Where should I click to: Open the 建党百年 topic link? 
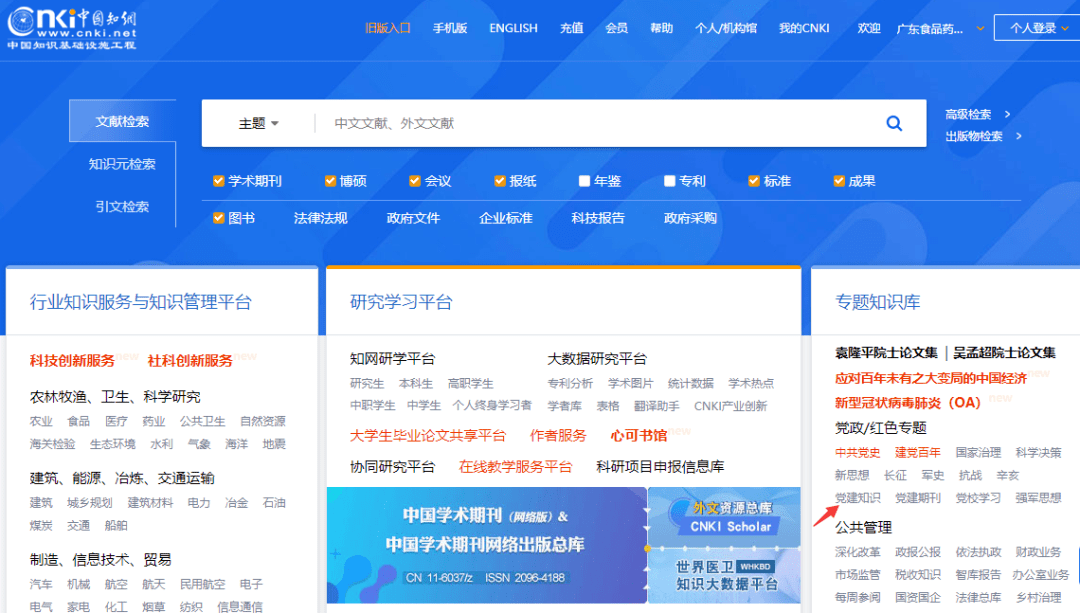point(917,453)
